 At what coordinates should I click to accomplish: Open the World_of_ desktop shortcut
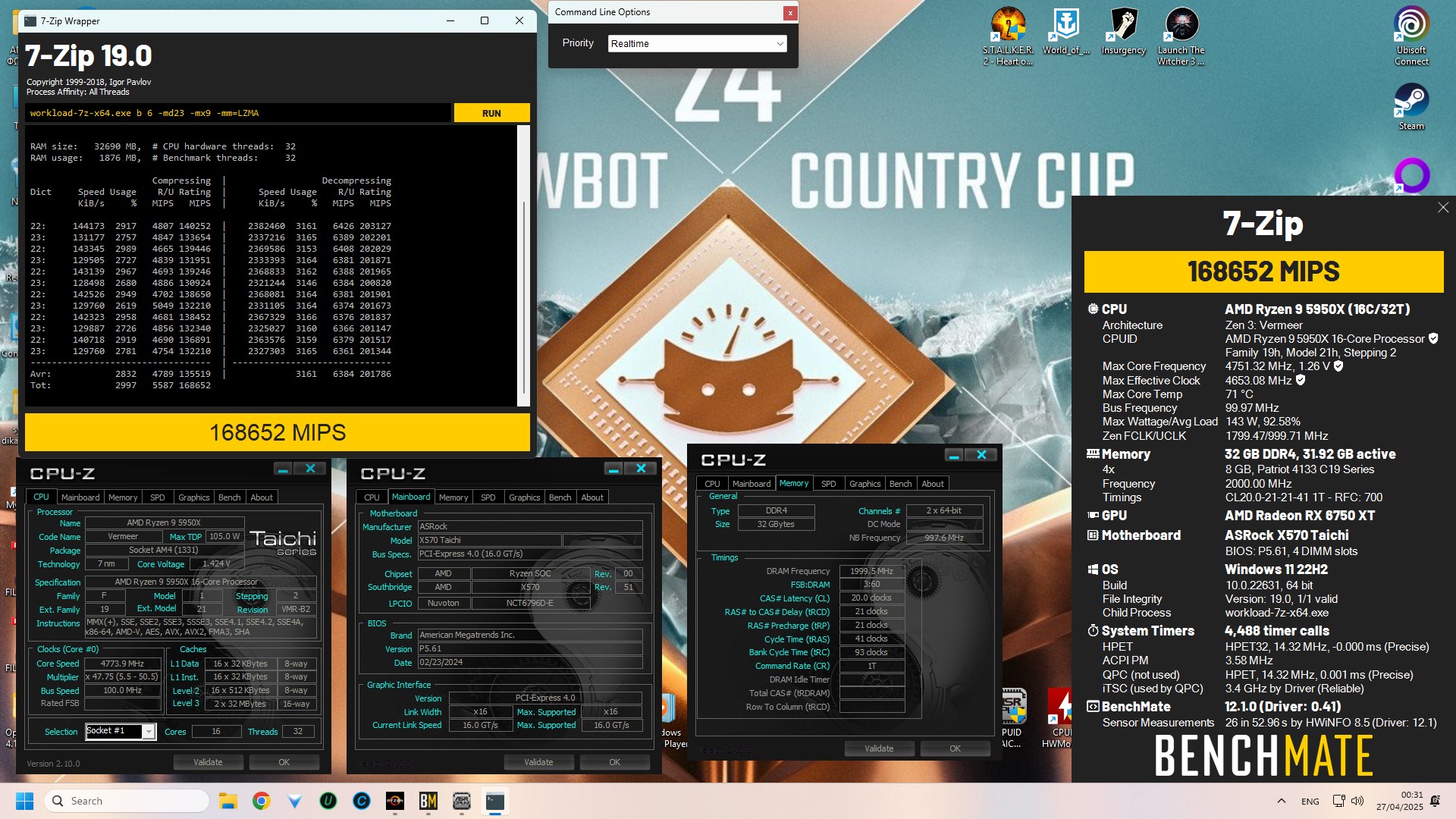click(1065, 32)
